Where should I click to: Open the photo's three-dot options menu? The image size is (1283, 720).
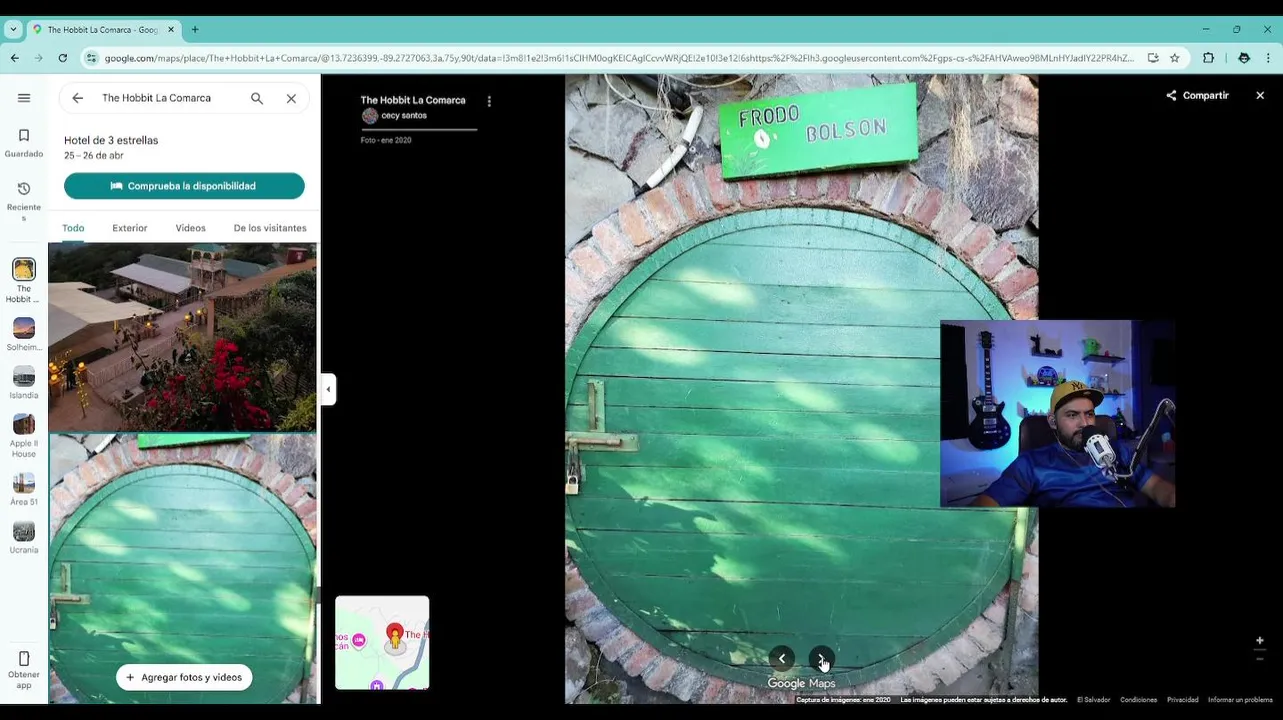489,101
